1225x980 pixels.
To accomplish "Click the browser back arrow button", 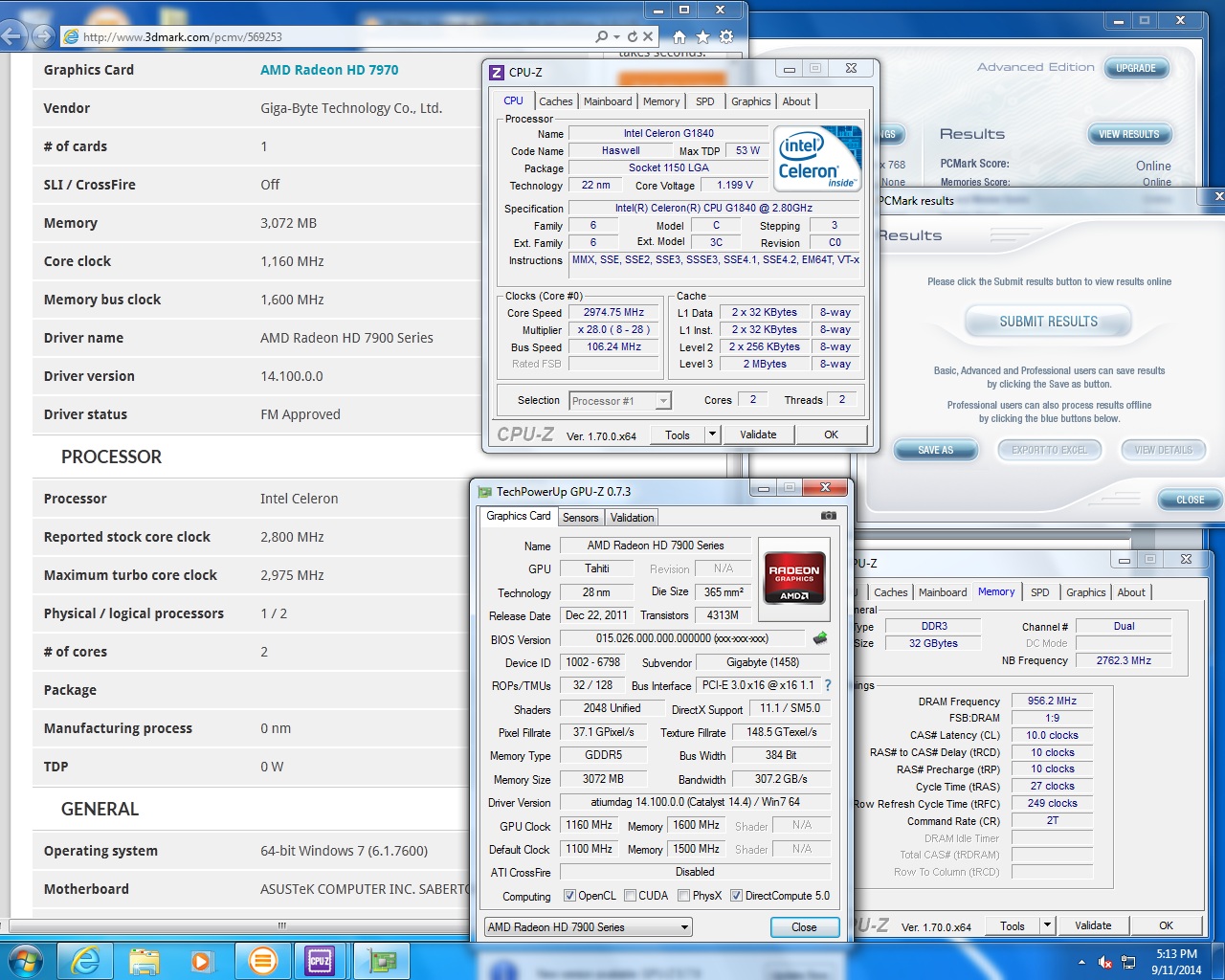I will pyautogui.click(x=11, y=36).
